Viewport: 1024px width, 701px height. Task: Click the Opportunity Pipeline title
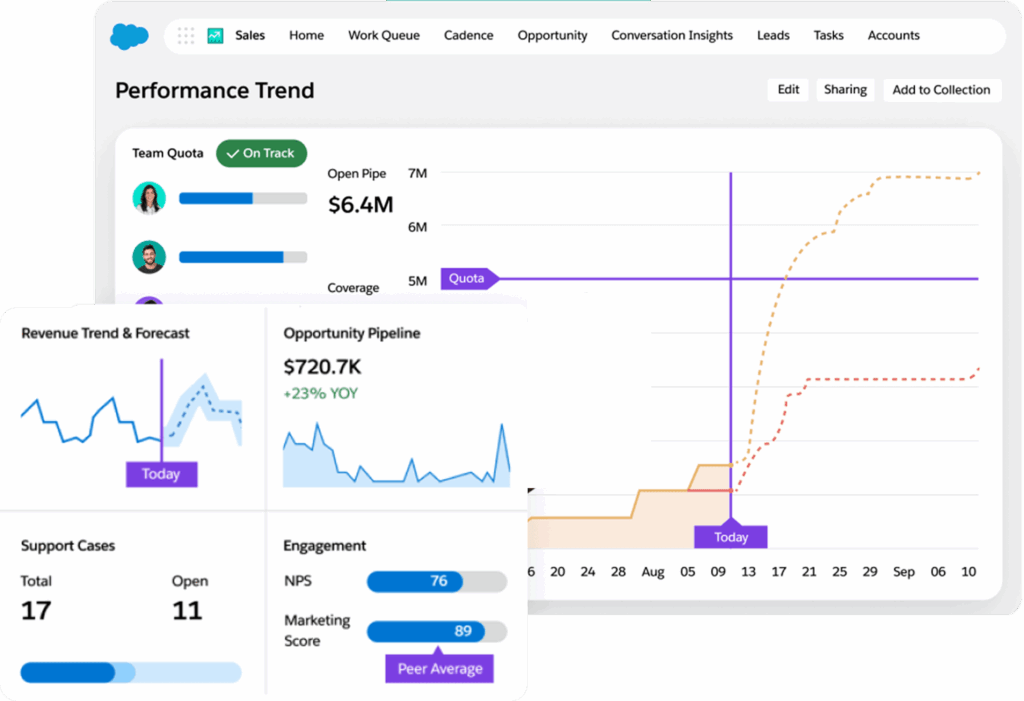click(351, 333)
